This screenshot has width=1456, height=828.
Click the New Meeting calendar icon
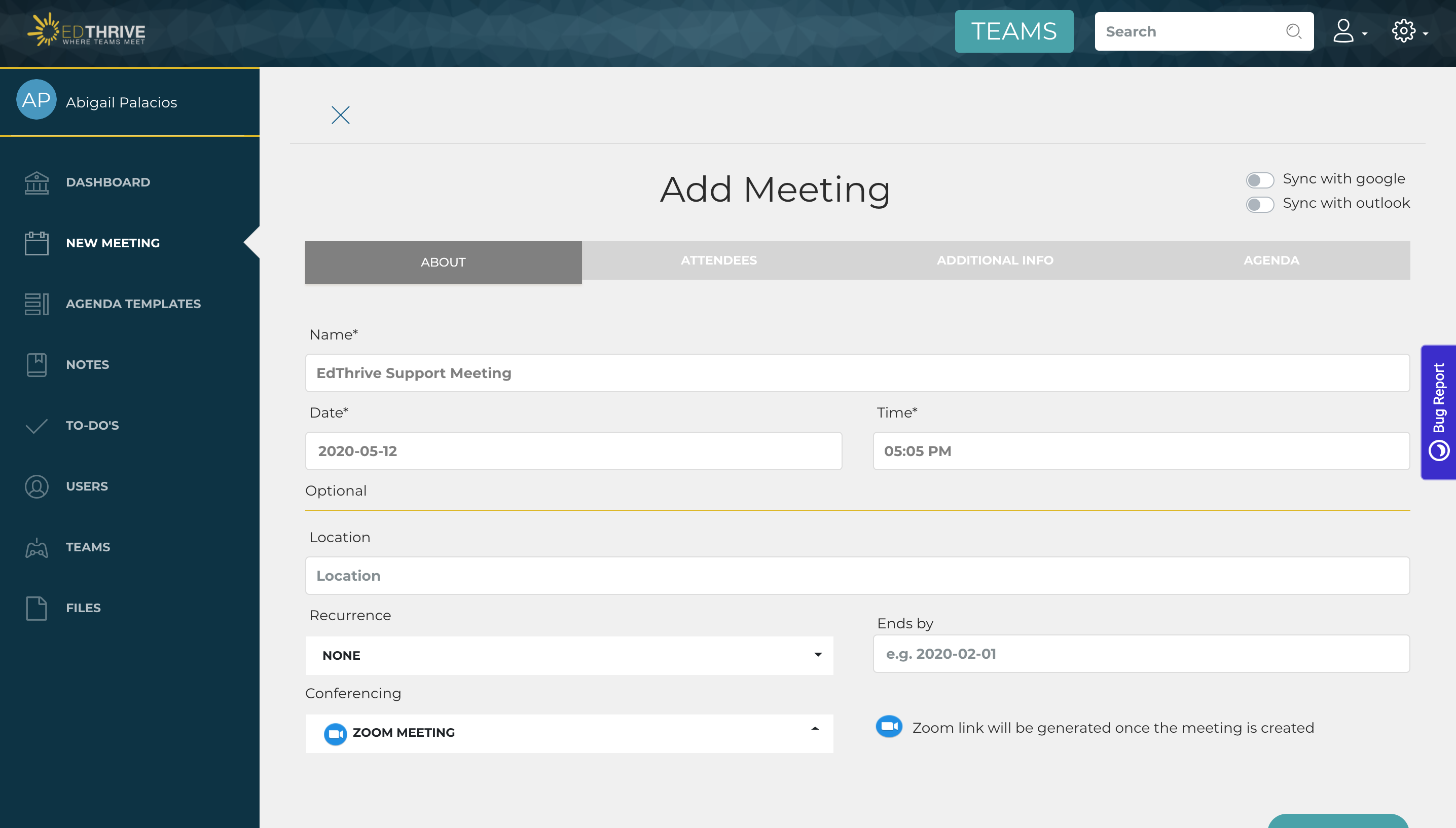[x=37, y=243]
